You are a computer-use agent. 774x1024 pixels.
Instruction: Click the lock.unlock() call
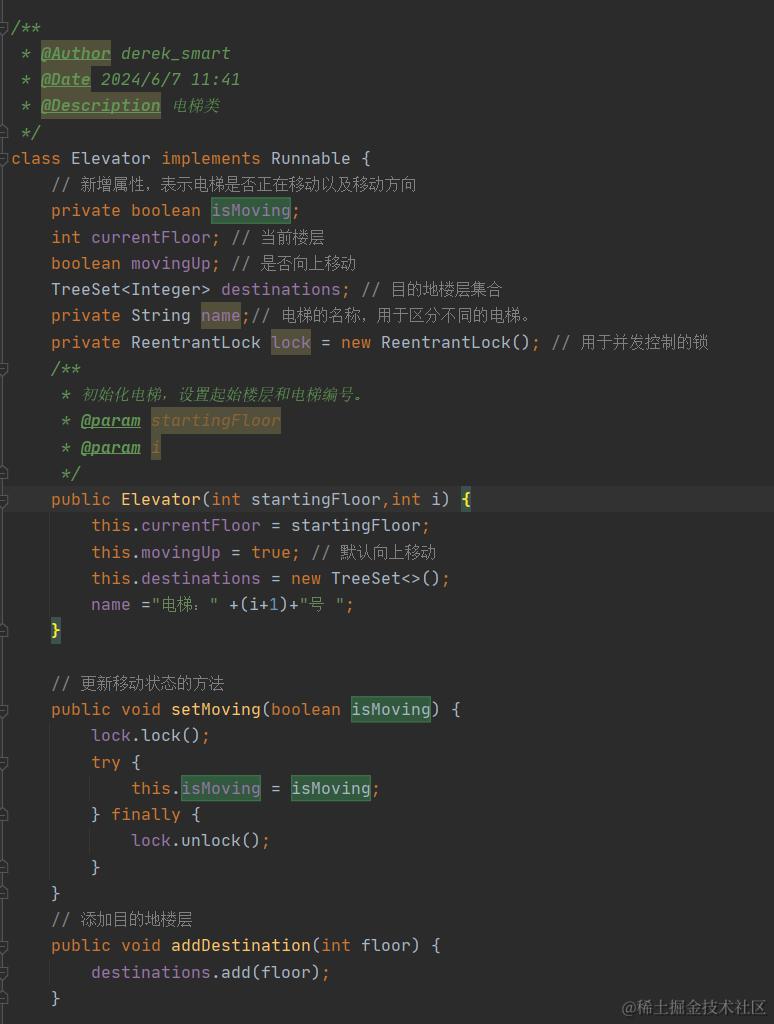click(196, 840)
